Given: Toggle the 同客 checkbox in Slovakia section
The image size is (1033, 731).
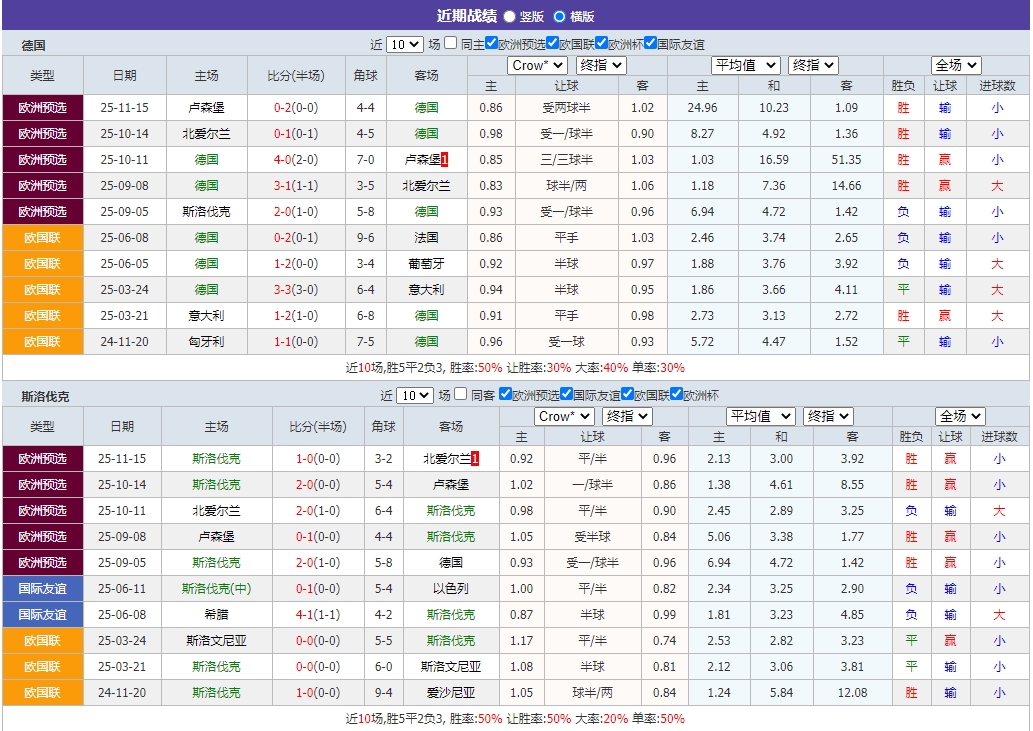Looking at the screenshot, I should coord(459,395).
